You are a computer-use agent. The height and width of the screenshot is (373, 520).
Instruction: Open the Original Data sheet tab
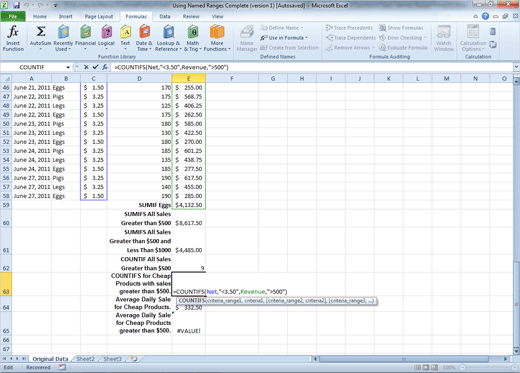coord(50,359)
